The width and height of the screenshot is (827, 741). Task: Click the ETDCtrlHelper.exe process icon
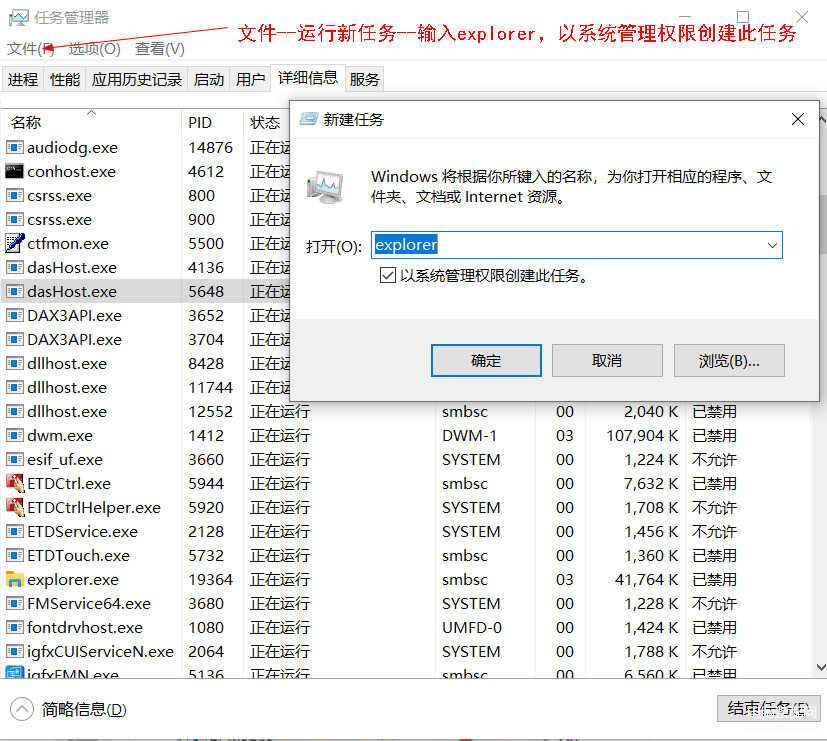click(x=14, y=507)
